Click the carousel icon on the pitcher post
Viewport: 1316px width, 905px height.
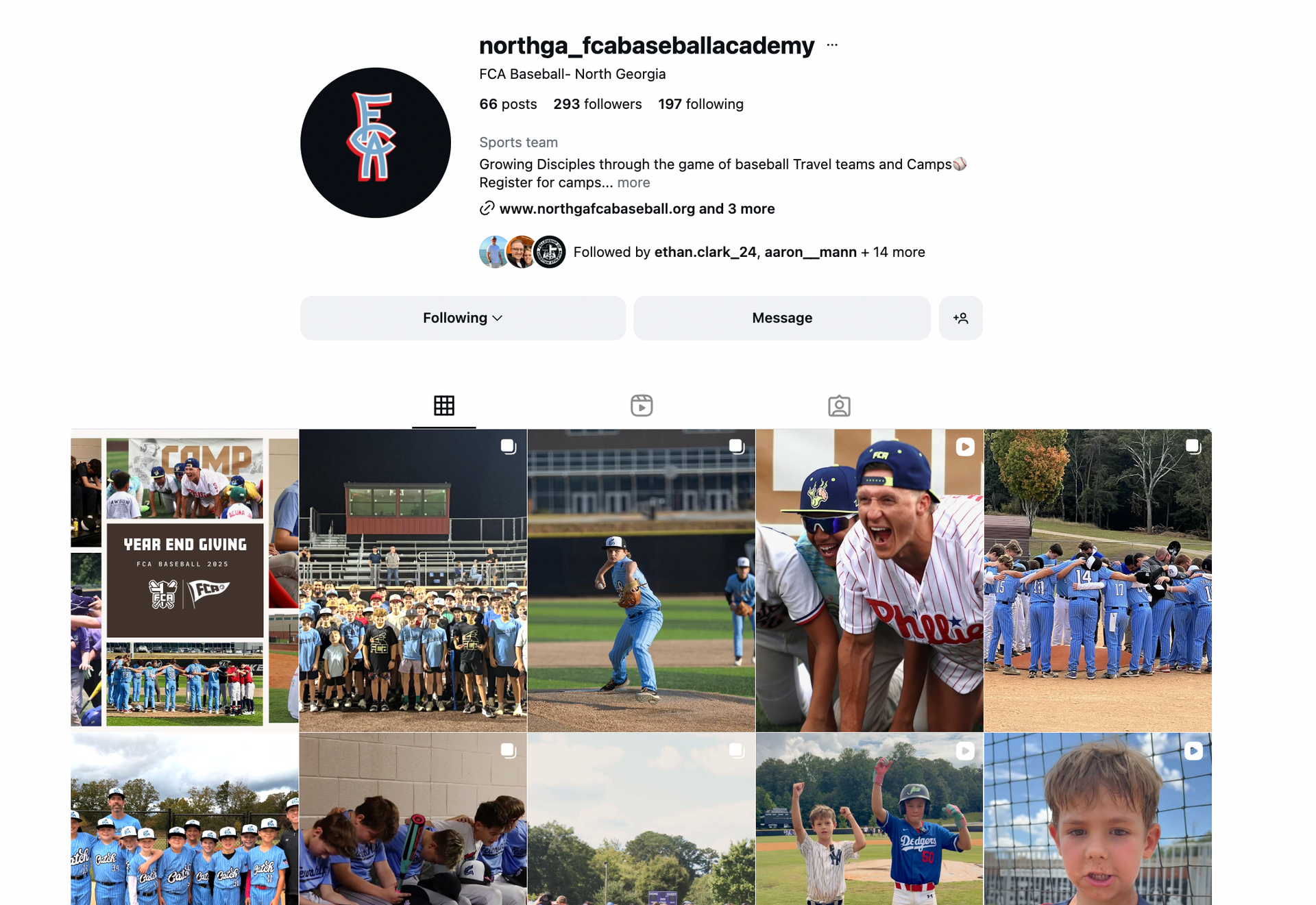[x=736, y=447]
